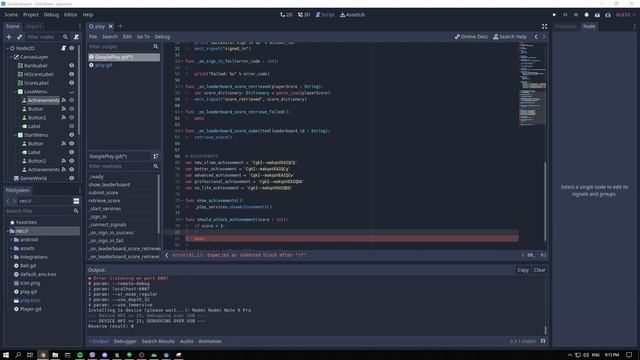
Task: Click the Output panel scrollbar
Action: pyautogui.click(x=545, y=330)
